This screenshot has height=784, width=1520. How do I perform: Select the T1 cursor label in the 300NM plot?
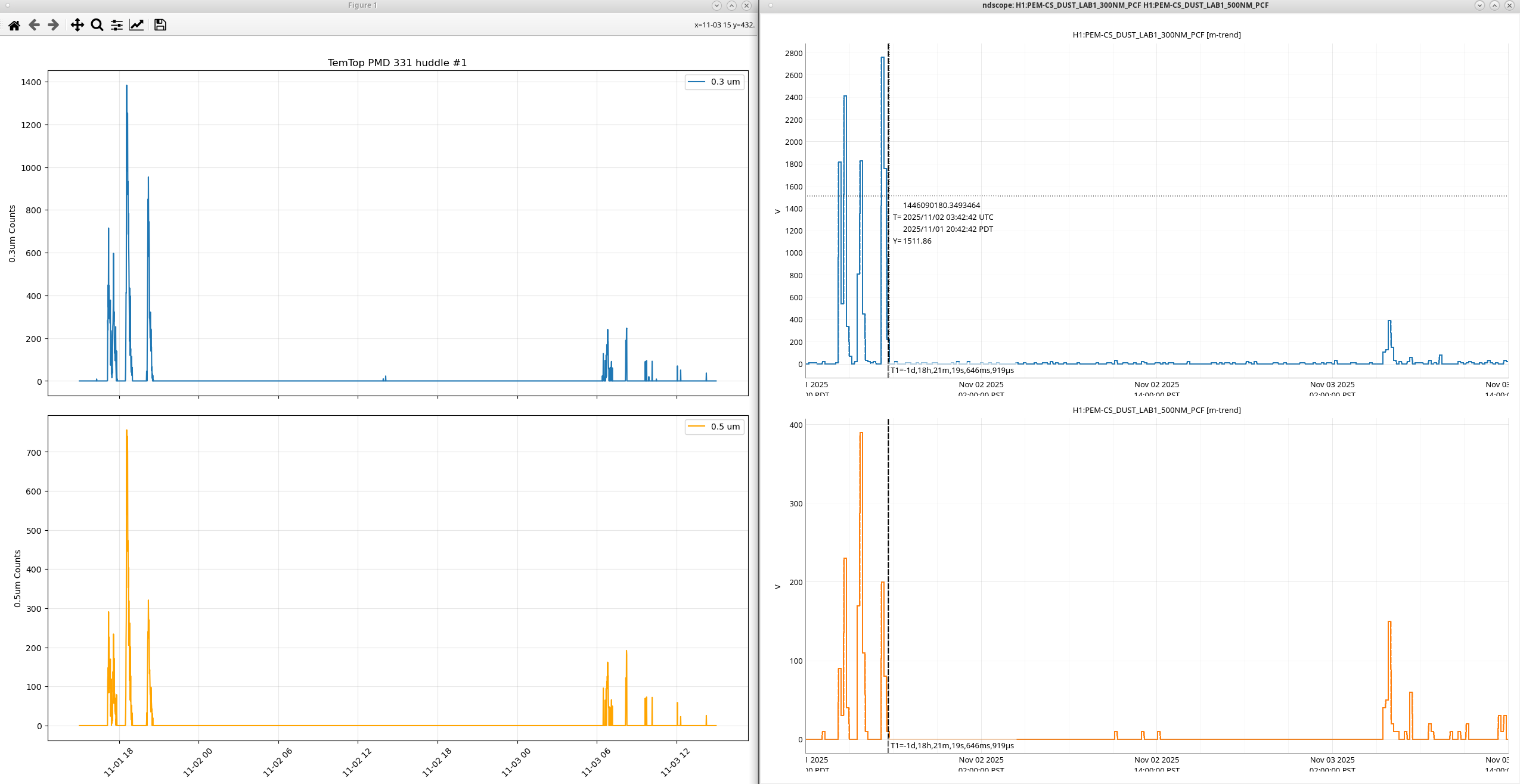point(952,371)
